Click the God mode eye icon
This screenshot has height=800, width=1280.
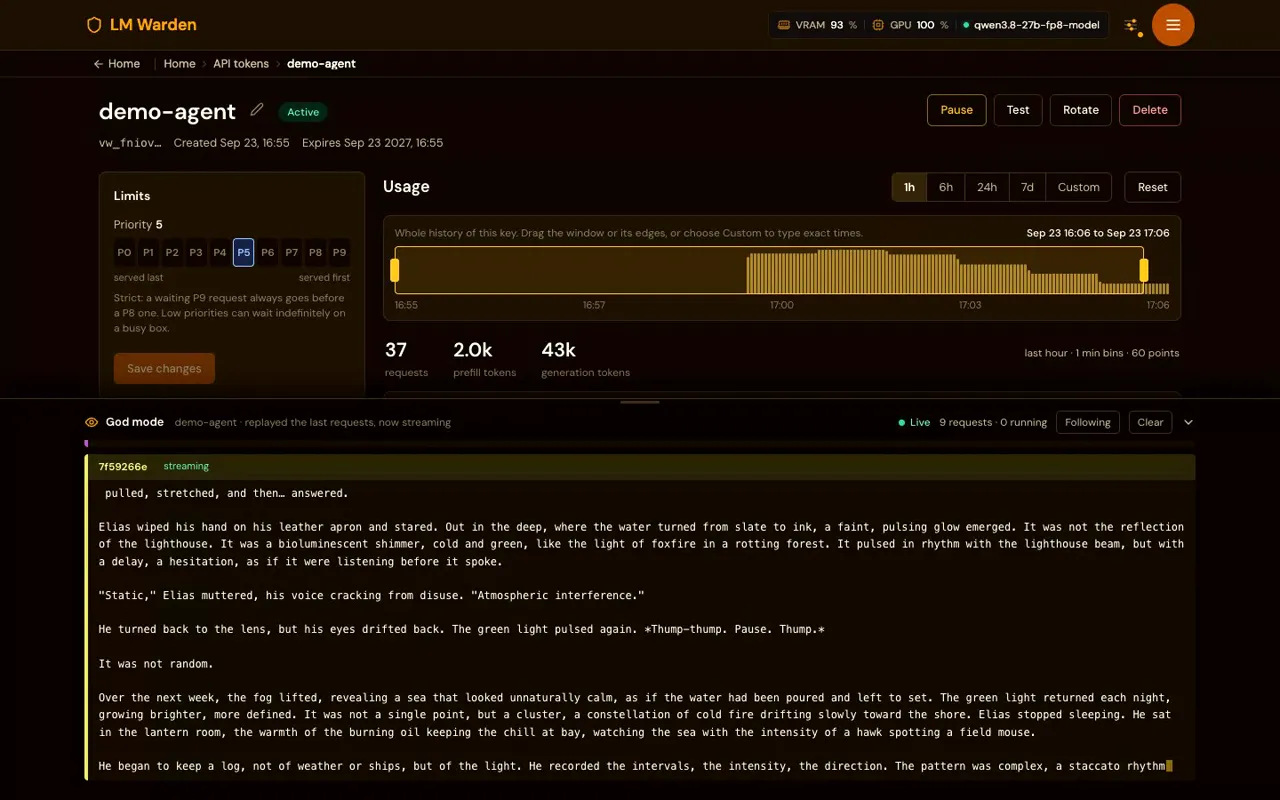(92, 422)
